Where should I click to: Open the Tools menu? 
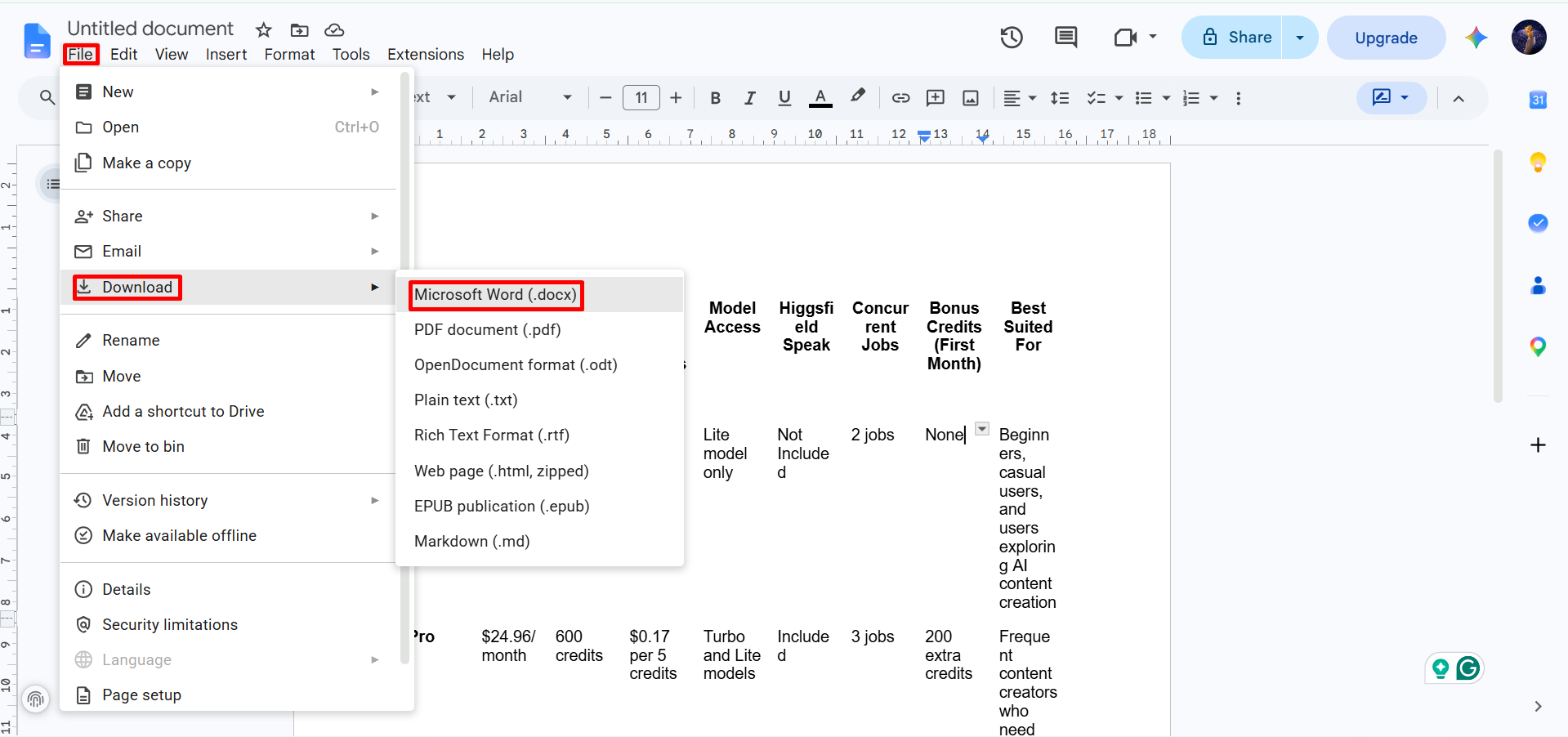[351, 54]
